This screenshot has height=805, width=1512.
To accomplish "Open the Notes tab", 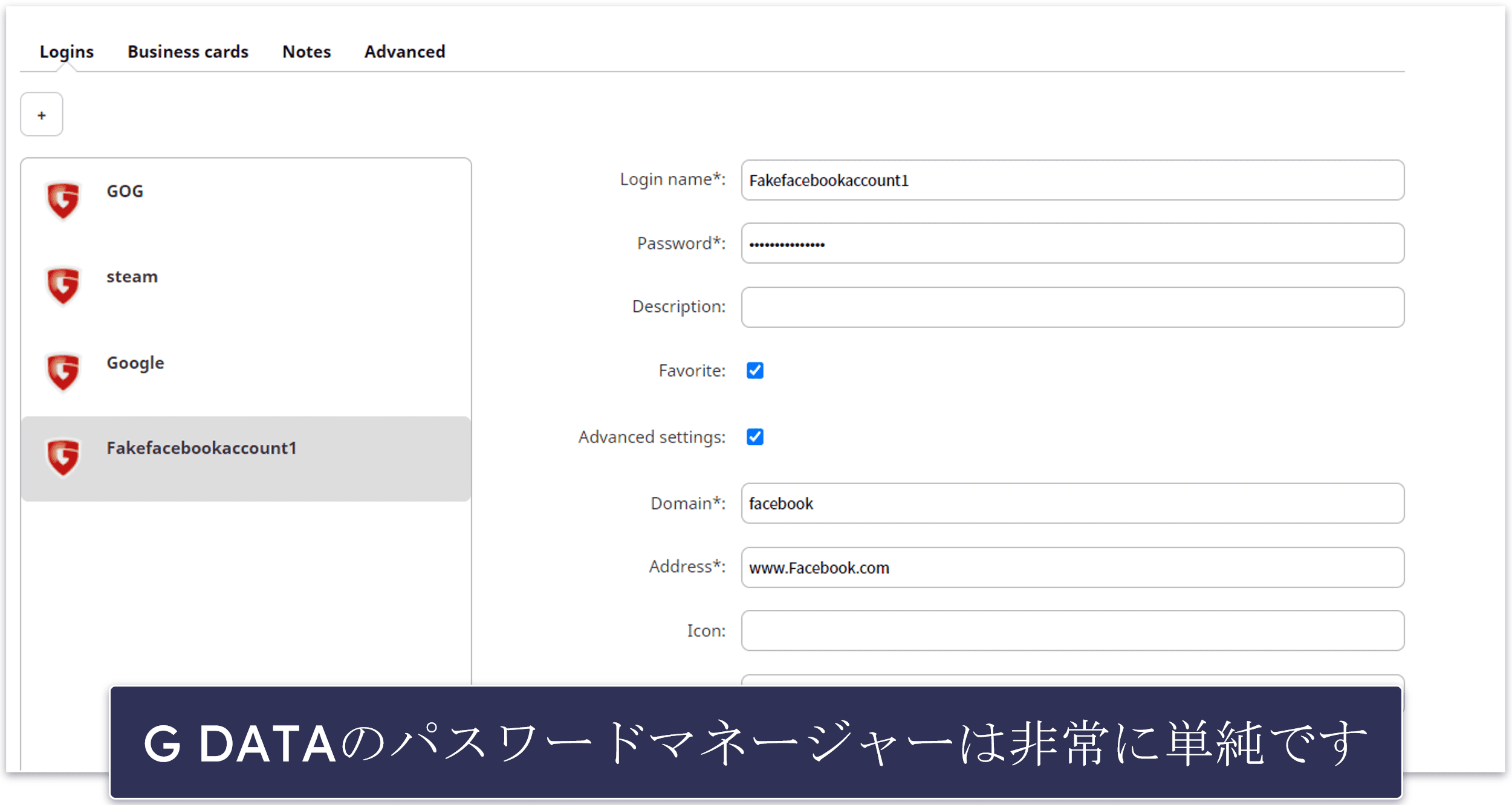I will click(307, 52).
